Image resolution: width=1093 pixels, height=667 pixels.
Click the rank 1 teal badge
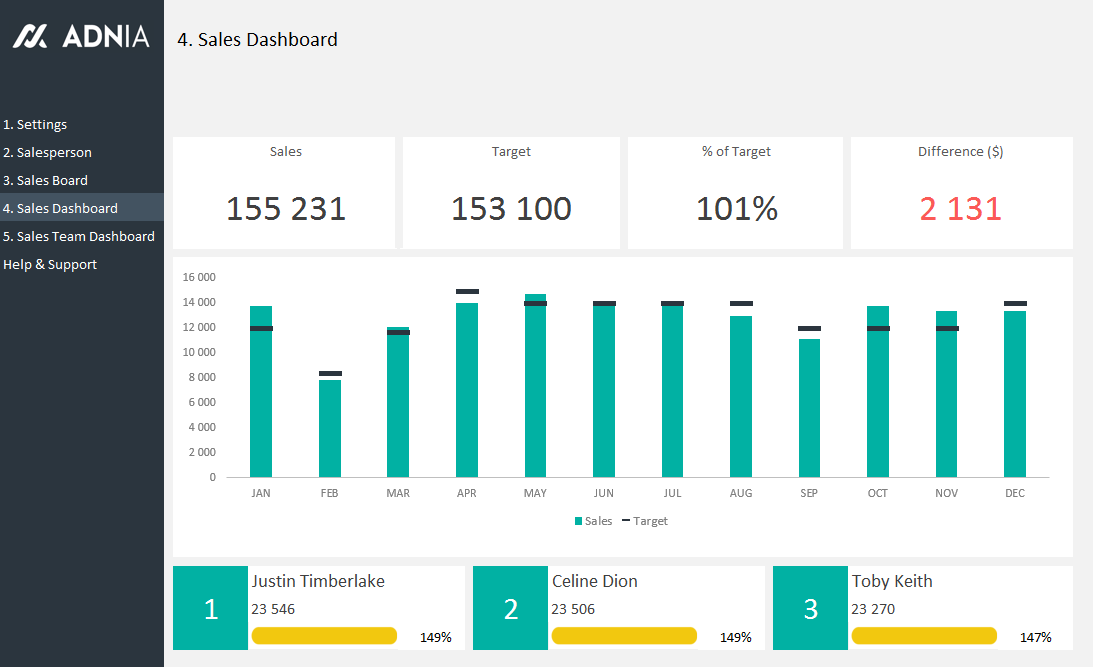coord(210,608)
